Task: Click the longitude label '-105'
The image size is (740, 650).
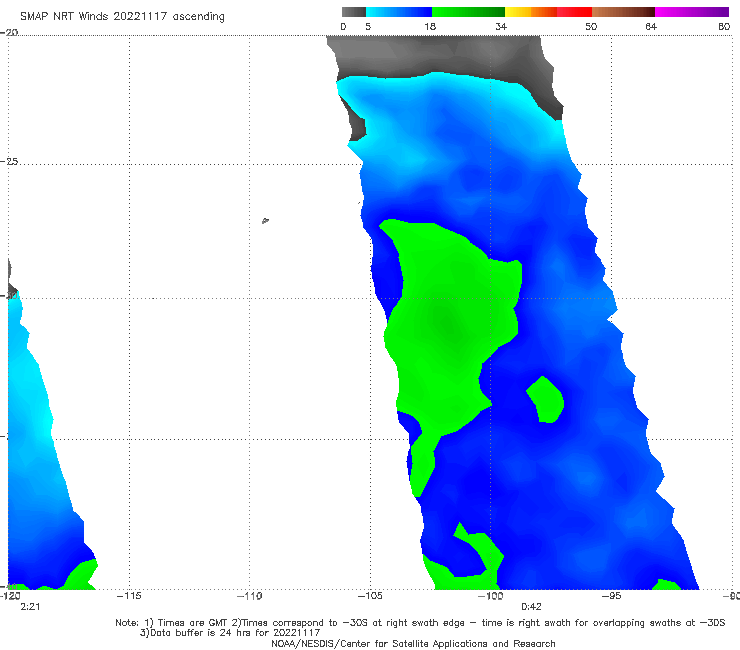Action: tap(370, 596)
